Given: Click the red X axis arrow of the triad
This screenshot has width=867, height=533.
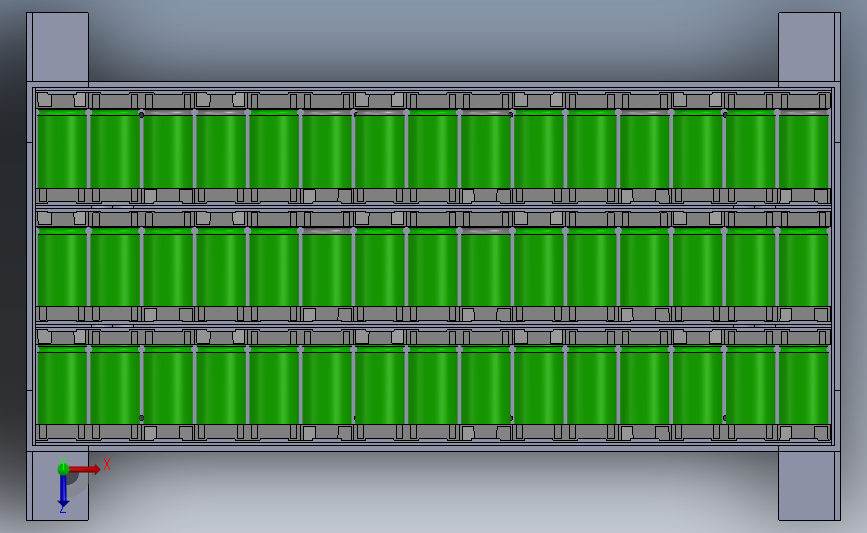Looking at the screenshot, I should coord(84,469).
